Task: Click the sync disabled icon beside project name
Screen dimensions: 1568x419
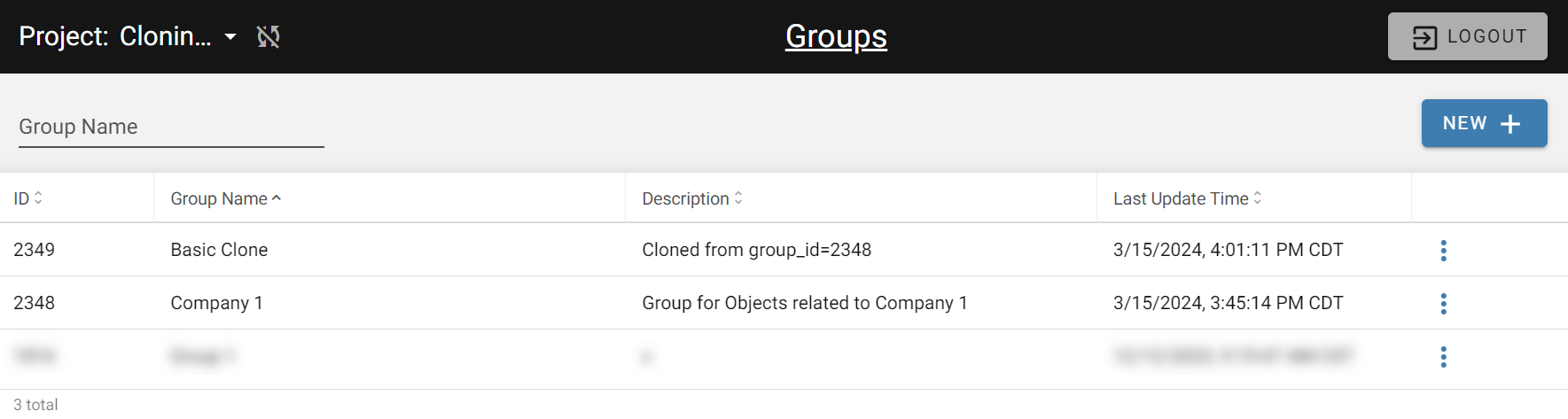Action: pos(268,36)
